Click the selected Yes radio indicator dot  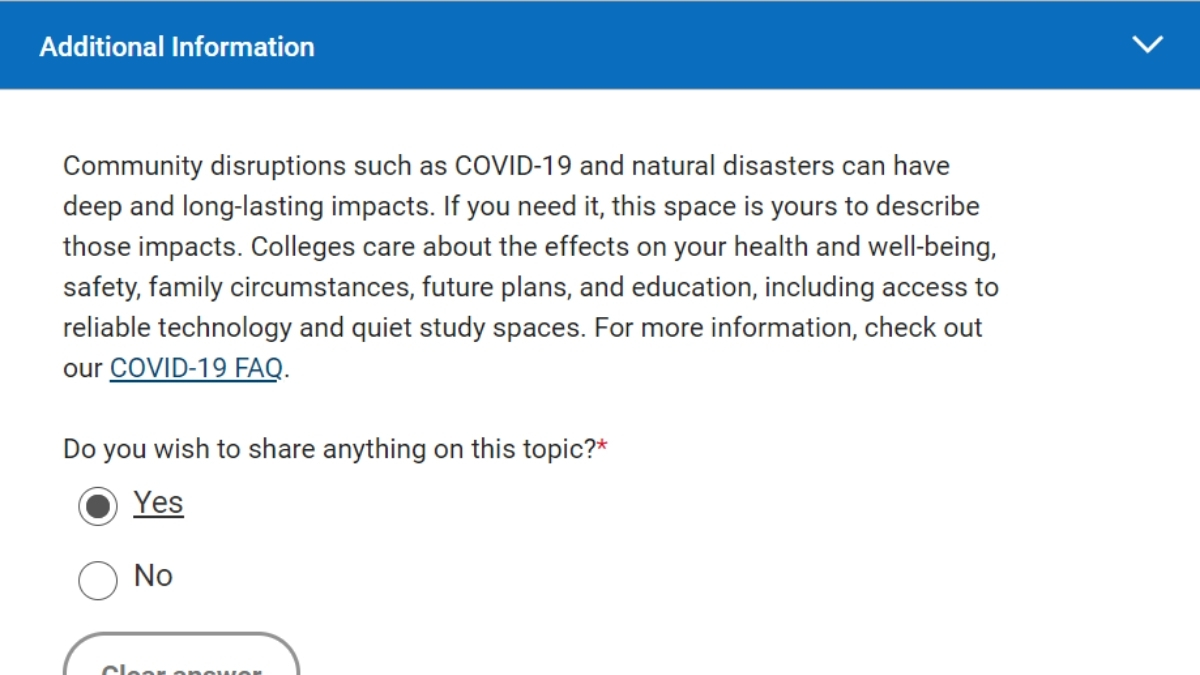coord(97,506)
